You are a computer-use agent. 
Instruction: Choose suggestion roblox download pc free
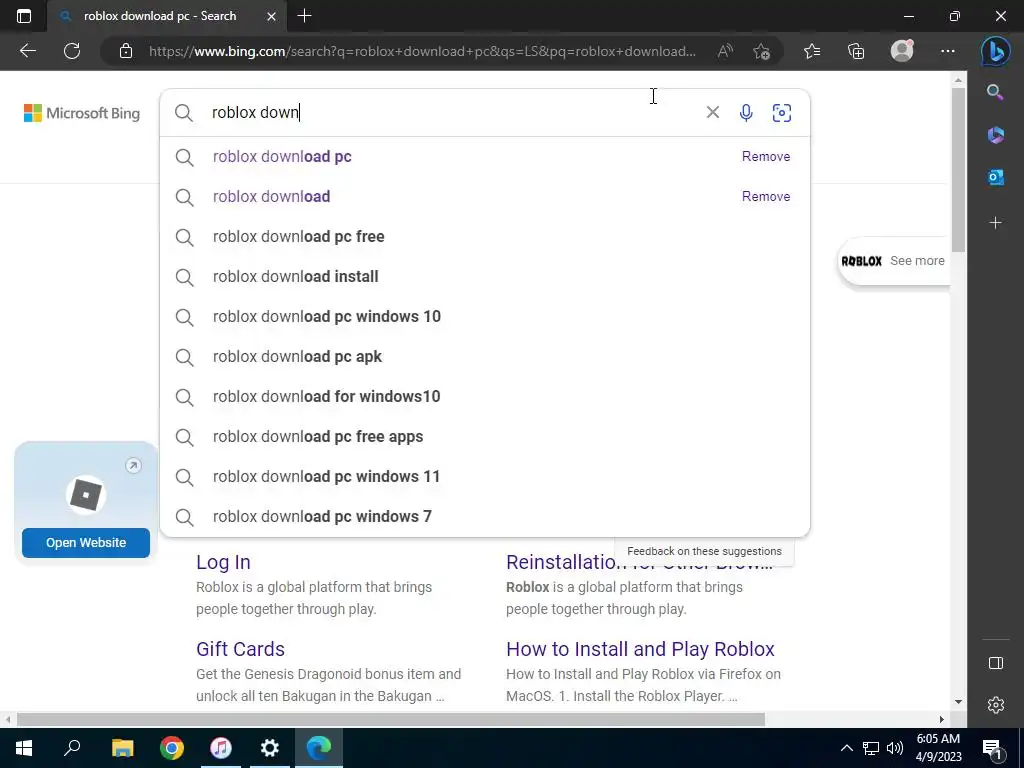[x=485, y=236]
